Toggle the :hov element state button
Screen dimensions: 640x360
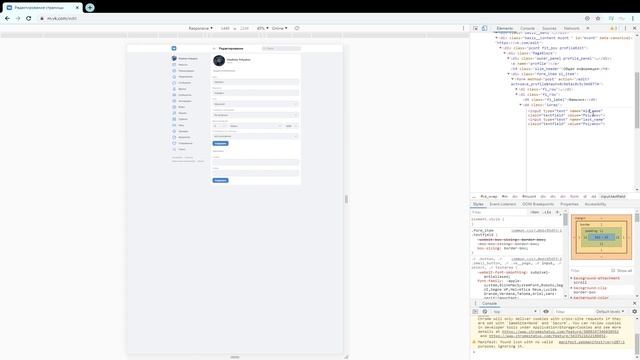tap(534, 212)
